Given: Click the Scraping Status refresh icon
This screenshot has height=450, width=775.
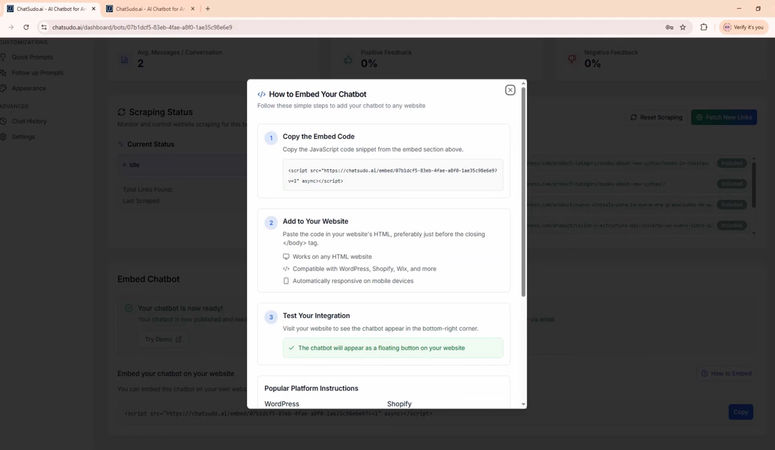Looking at the screenshot, I should click(122, 112).
